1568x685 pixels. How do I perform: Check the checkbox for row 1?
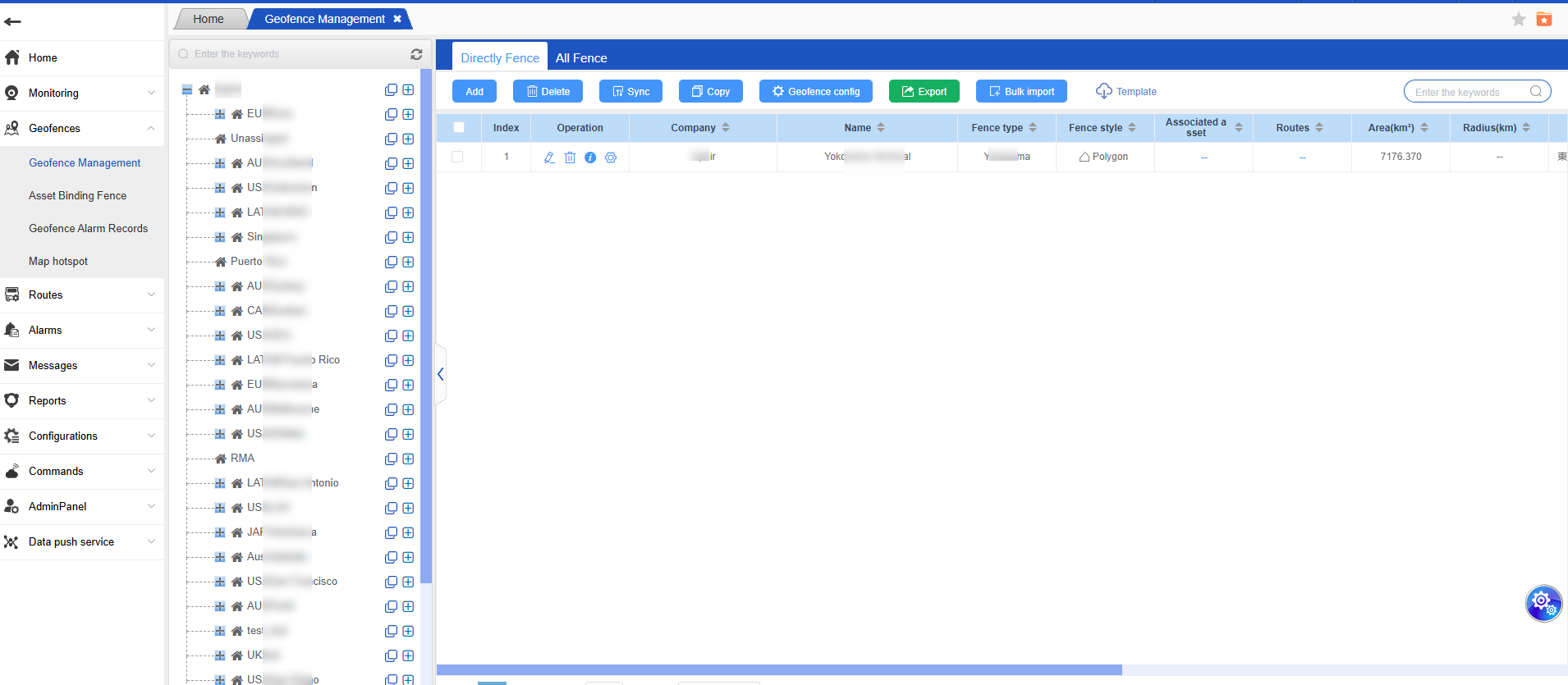tap(457, 157)
